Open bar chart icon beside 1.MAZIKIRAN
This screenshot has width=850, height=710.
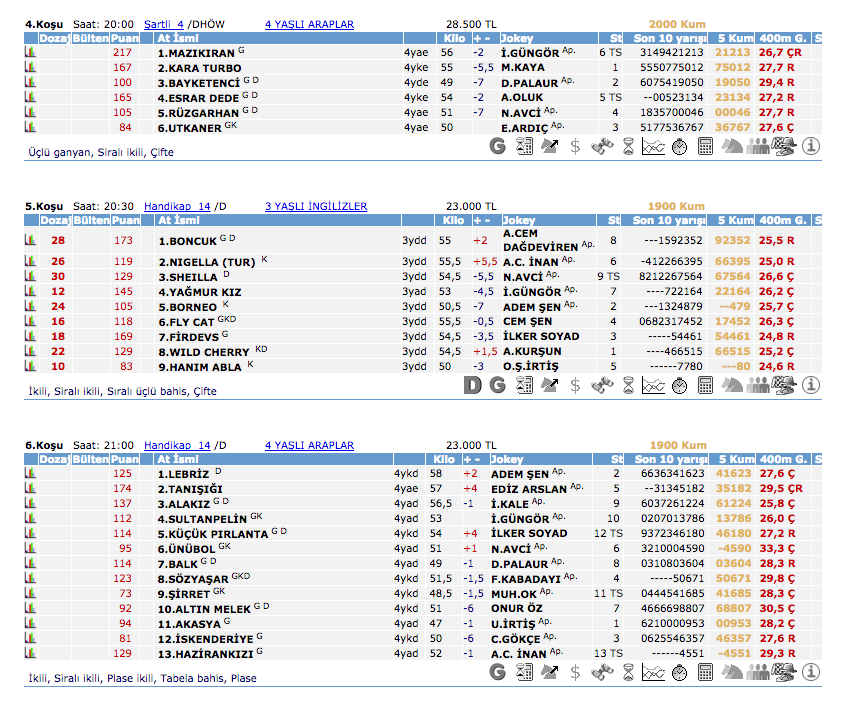30,52
